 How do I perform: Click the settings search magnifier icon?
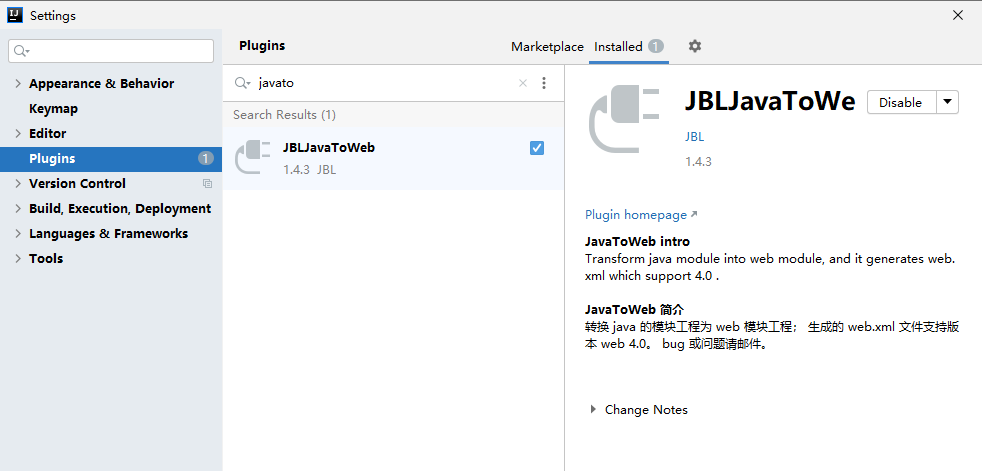[x=21, y=51]
